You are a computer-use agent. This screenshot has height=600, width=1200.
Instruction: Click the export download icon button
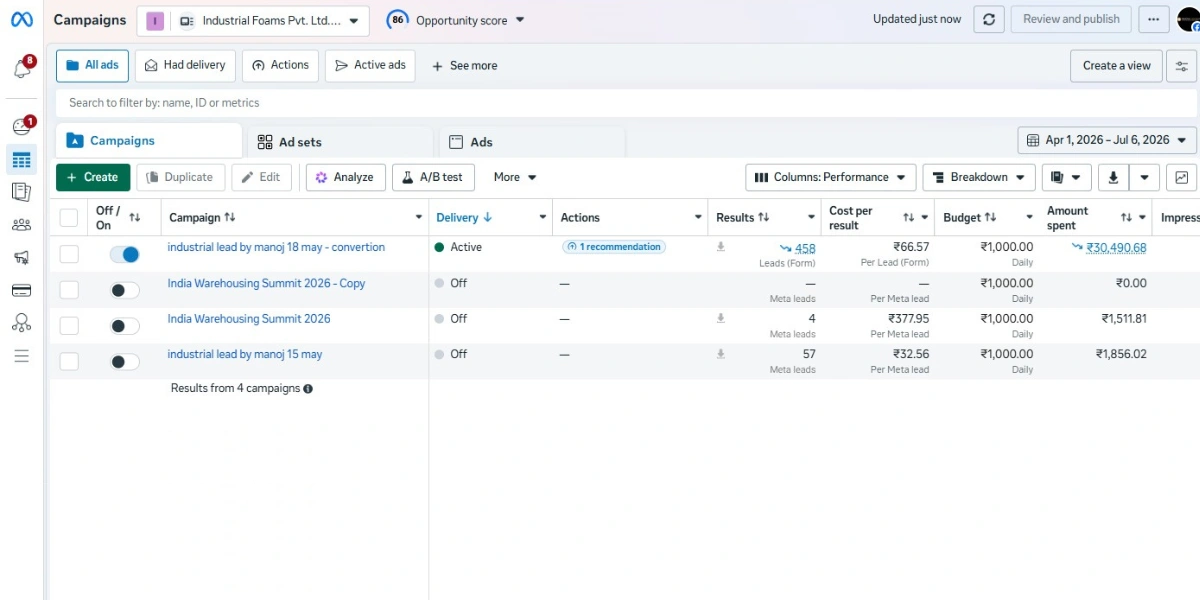1113,177
